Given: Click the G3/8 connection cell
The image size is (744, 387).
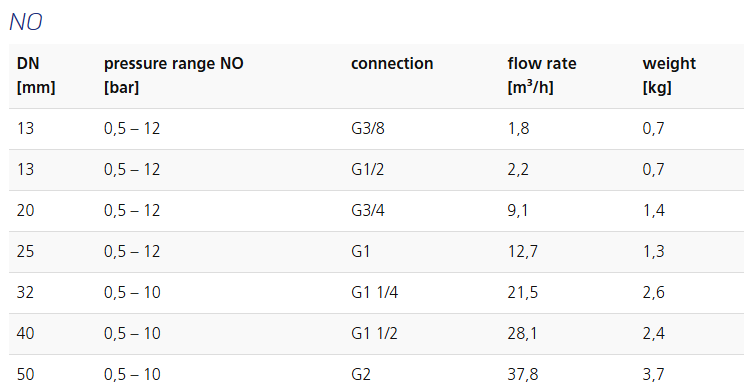Looking at the screenshot, I should 368,129.
